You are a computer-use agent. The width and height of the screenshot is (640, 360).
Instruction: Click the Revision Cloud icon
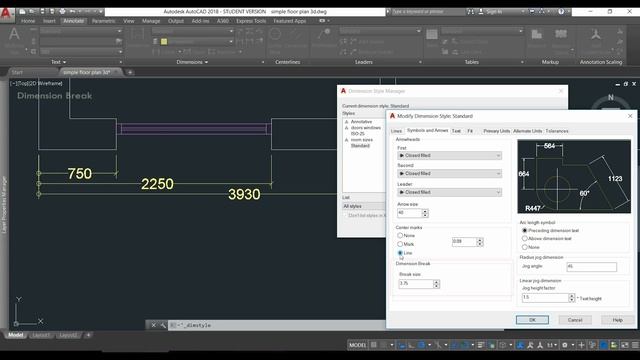click(x=561, y=34)
